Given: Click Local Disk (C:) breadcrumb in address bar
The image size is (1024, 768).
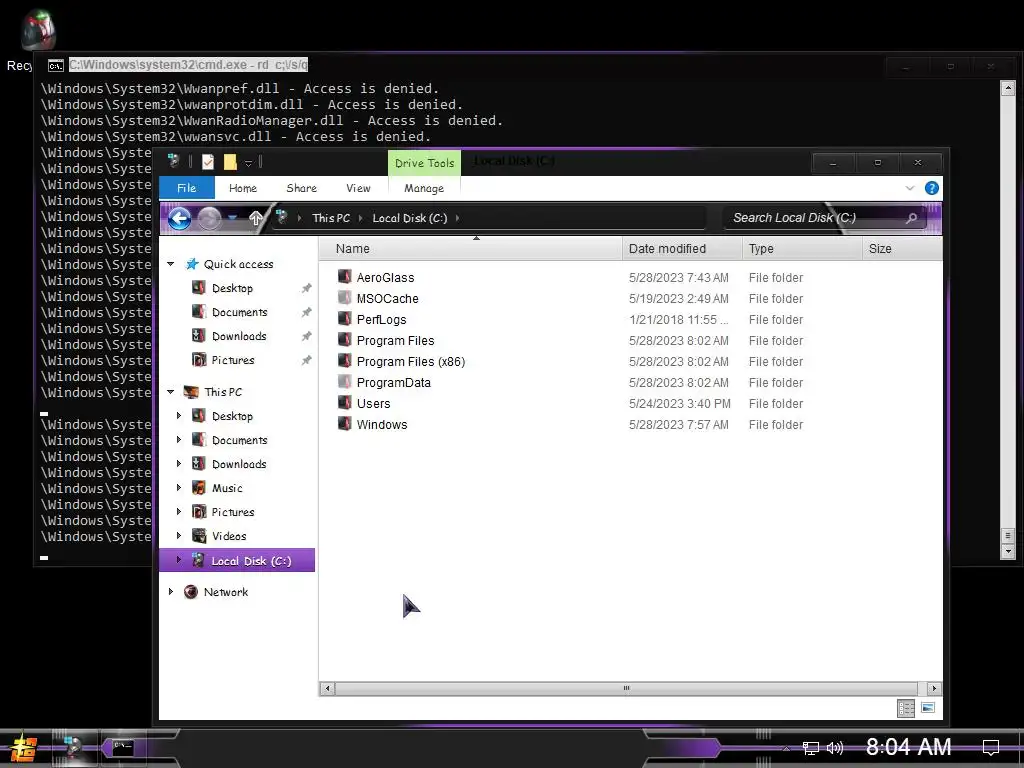Looking at the screenshot, I should click(x=409, y=218).
